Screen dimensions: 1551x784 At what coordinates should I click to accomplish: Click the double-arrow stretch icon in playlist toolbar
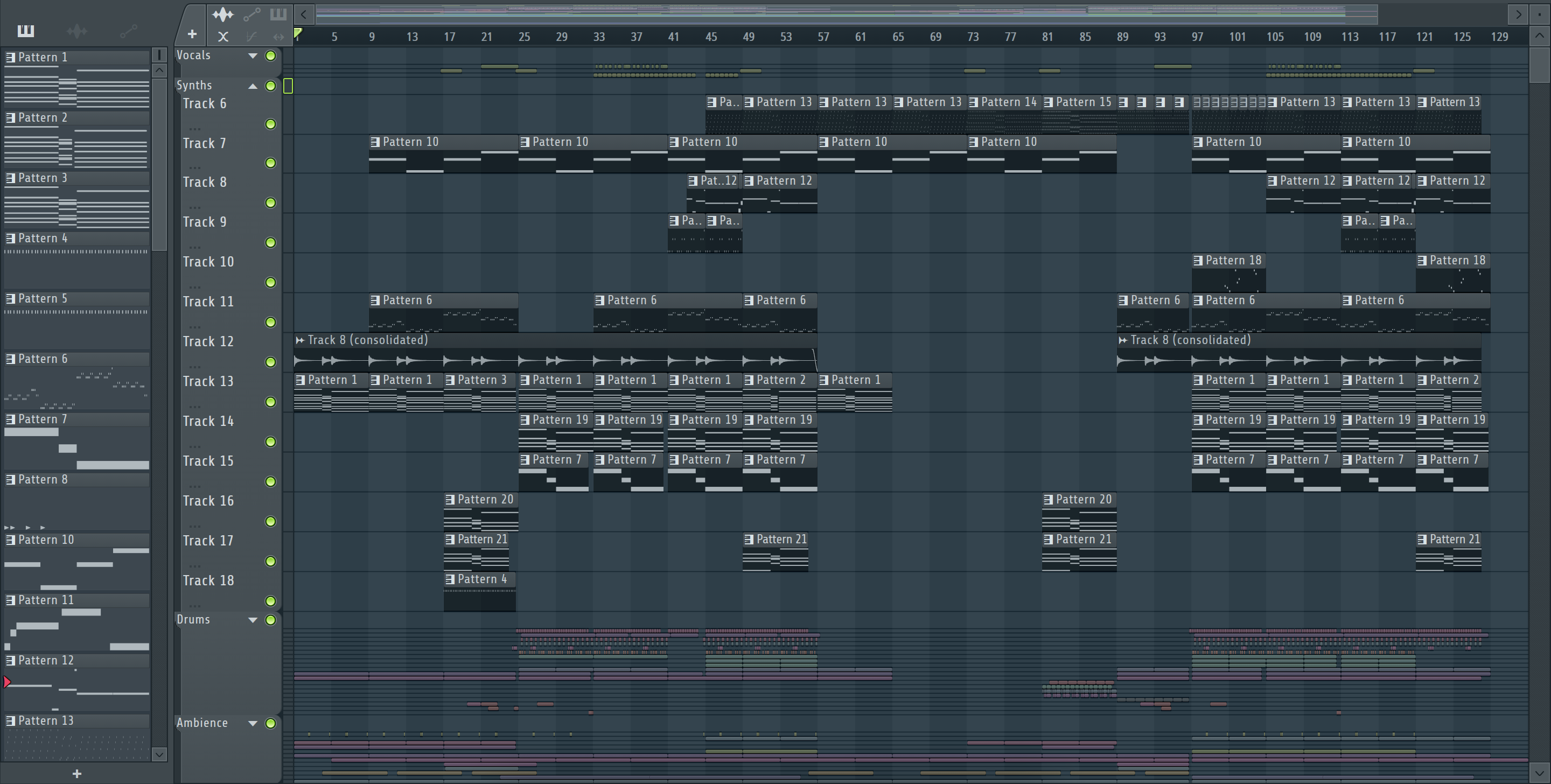[278, 37]
